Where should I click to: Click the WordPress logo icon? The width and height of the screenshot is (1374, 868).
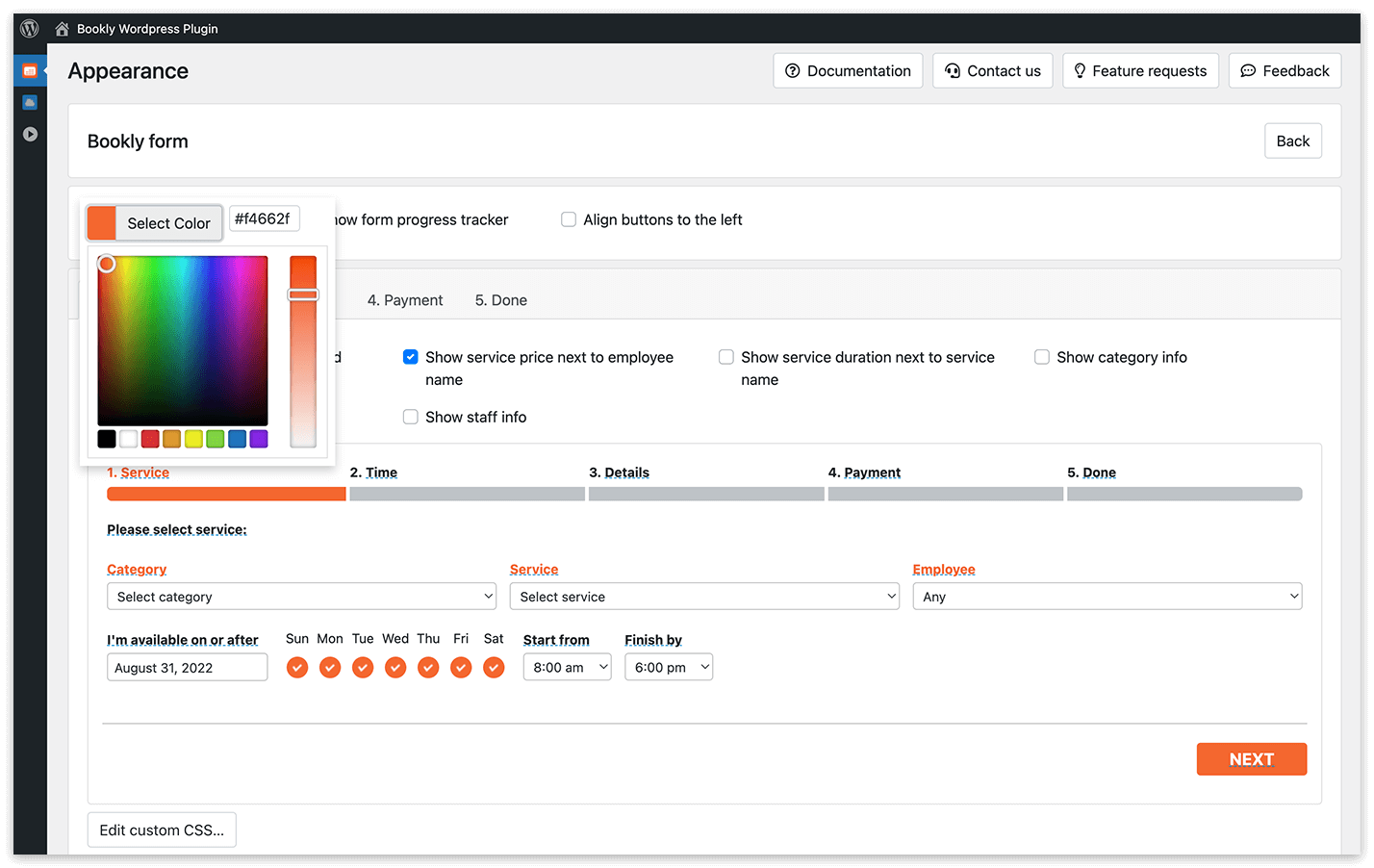tap(30, 29)
